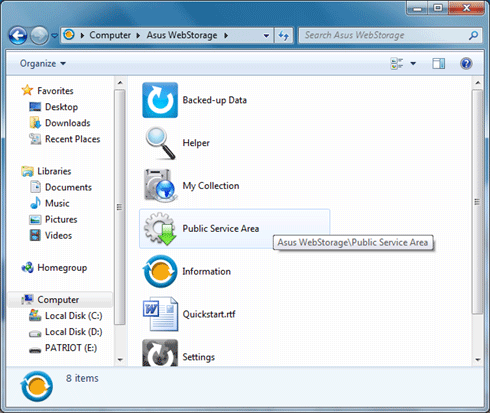Click the PATRIOT (E:) drive icon
The height and width of the screenshot is (413, 490).
35,350
